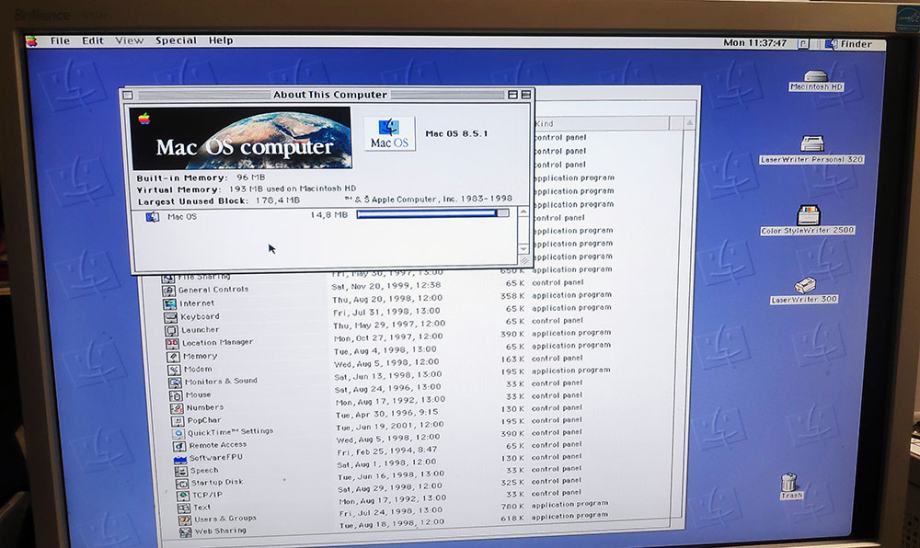Screen dimensions: 920x548
Task: Click the Mac OS memory usage bar
Action: coord(432,214)
